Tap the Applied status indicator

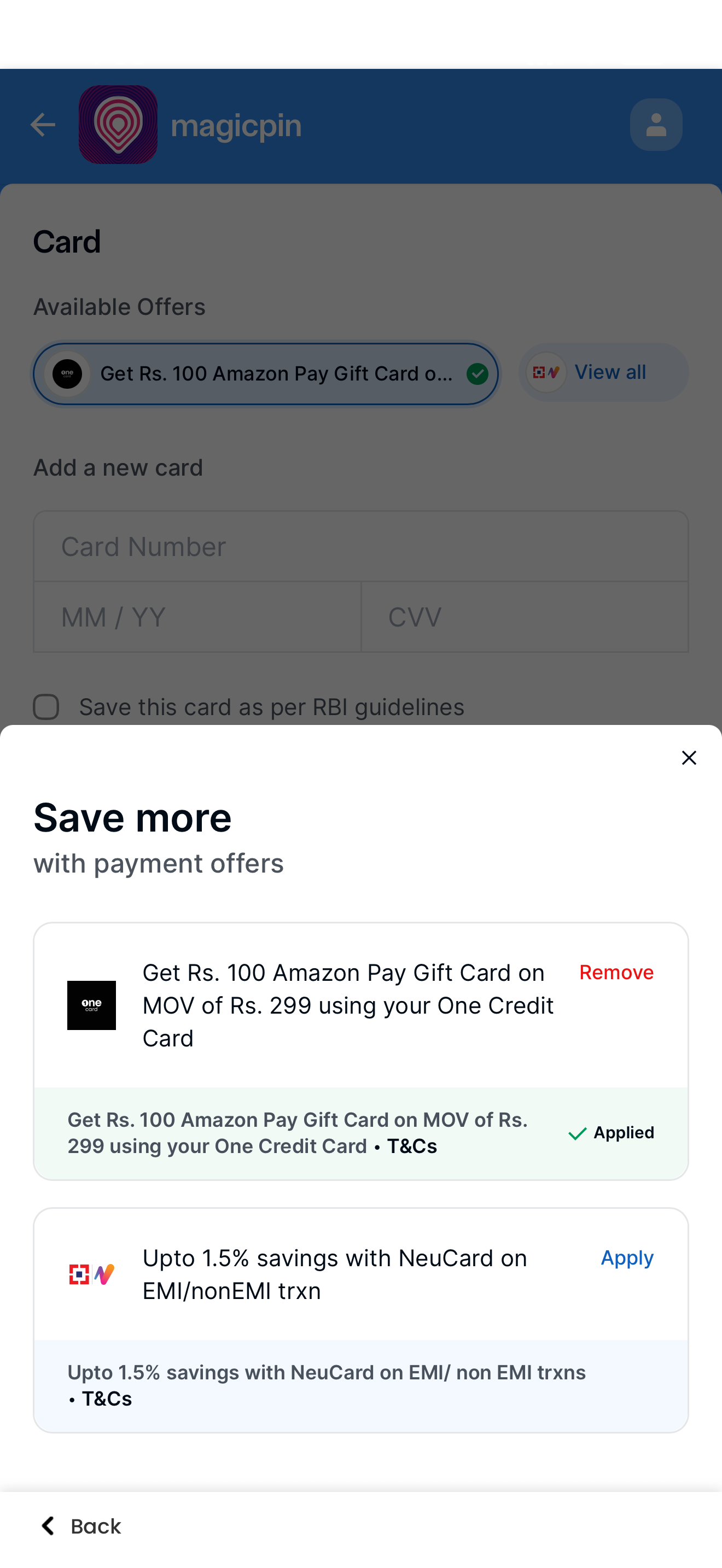click(610, 1133)
